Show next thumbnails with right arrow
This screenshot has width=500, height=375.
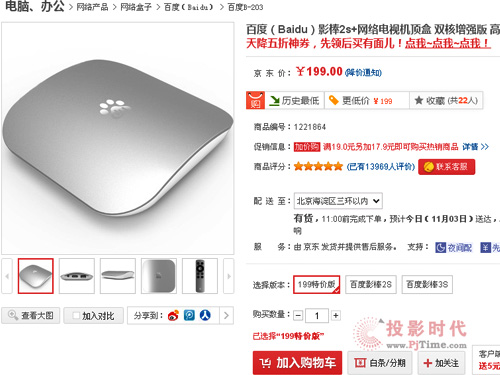[229, 276]
